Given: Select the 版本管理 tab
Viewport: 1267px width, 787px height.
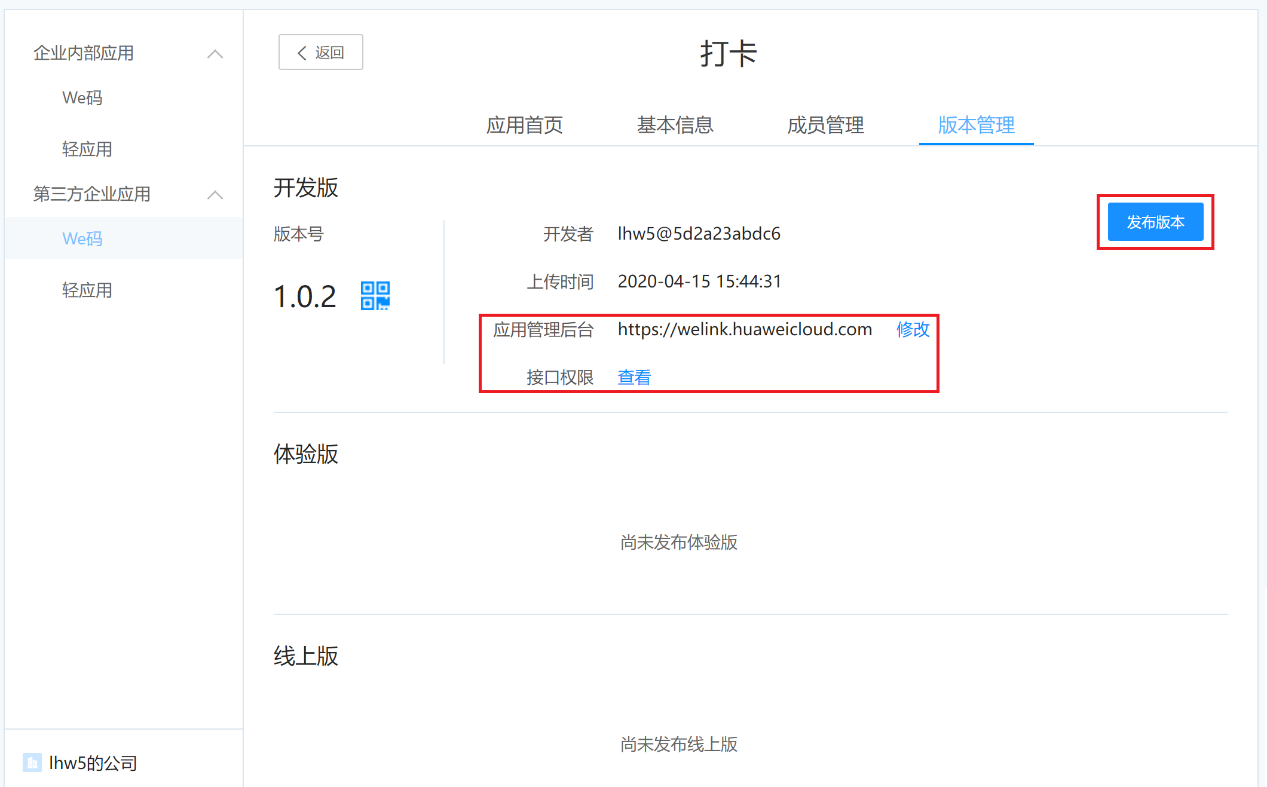Looking at the screenshot, I should pos(976,126).
